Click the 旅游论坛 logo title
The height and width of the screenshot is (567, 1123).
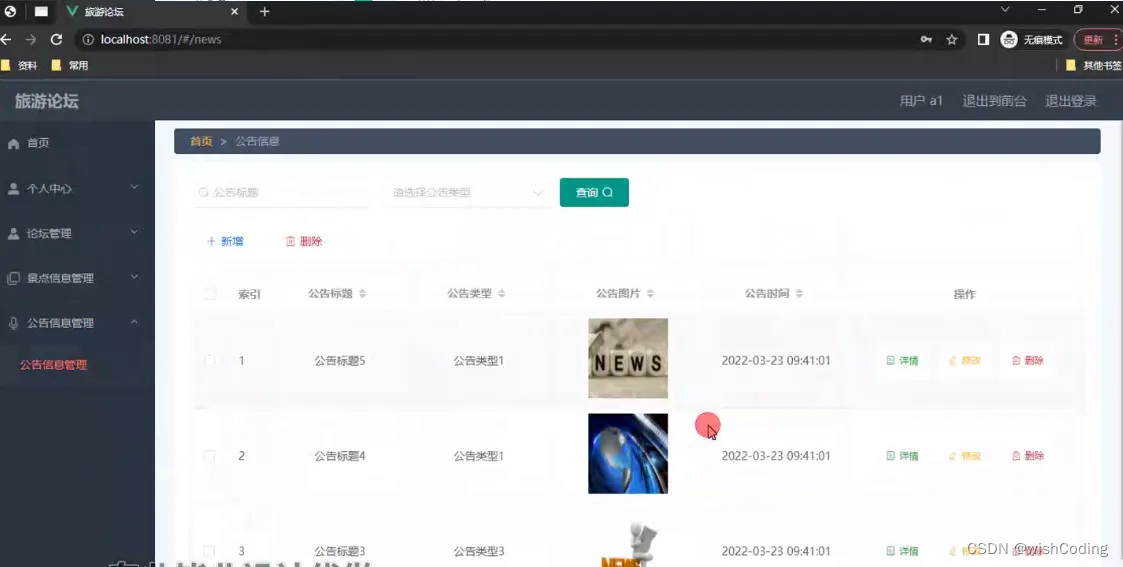coord(47,101)
